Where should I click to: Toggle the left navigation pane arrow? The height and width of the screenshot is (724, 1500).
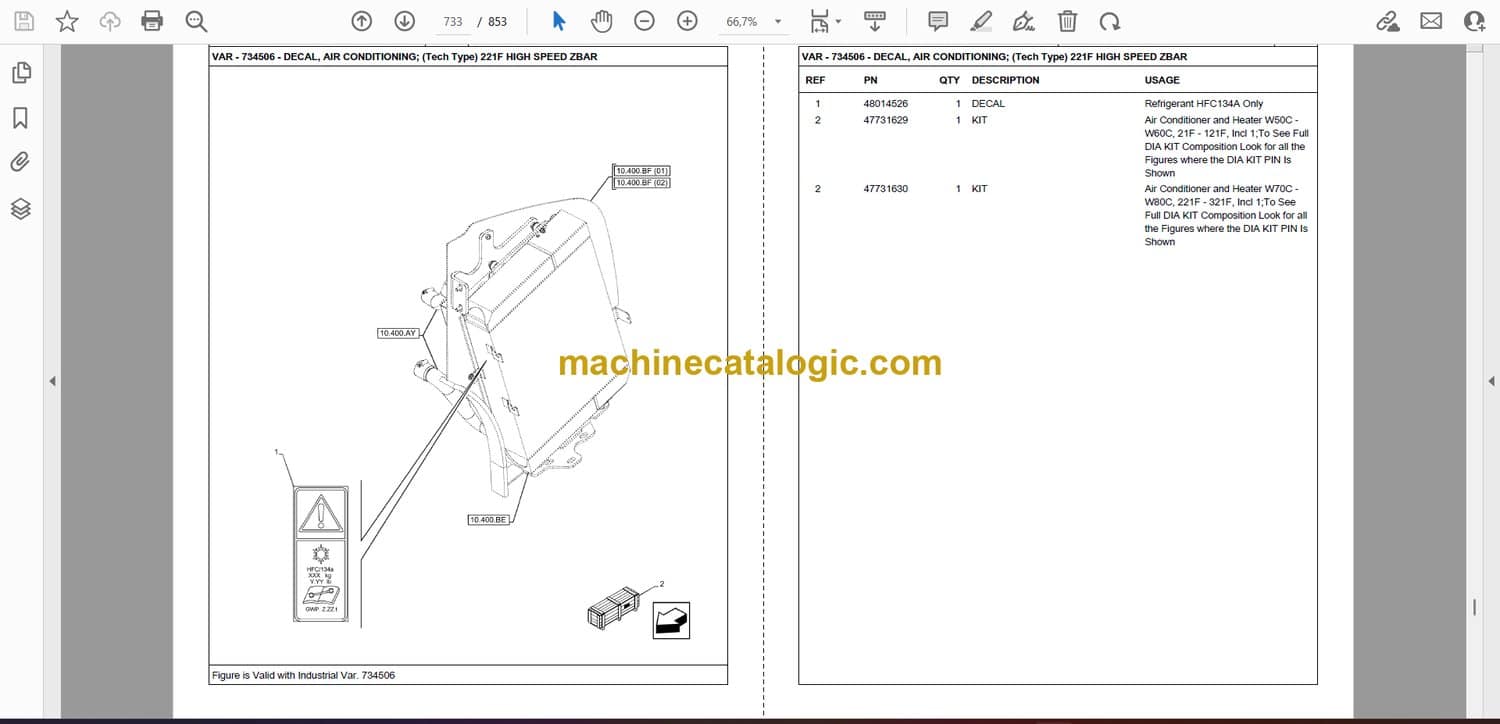[x=52, y=381]
